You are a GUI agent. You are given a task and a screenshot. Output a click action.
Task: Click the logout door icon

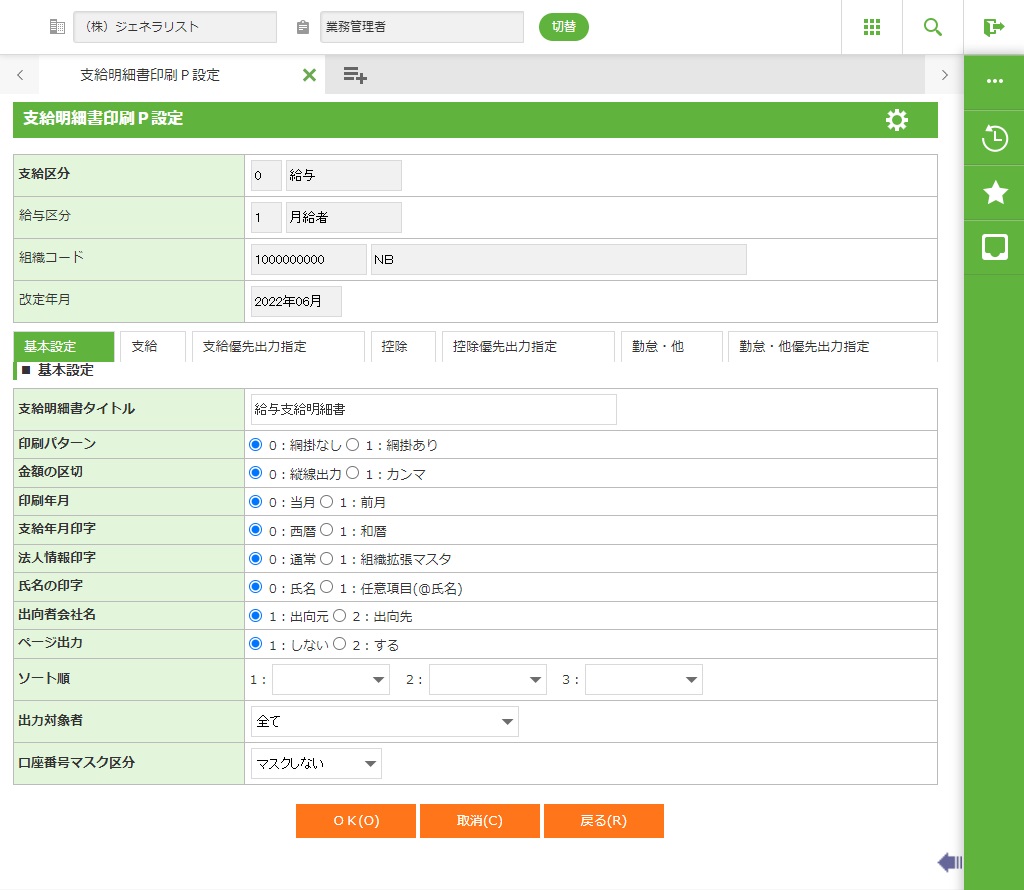[x=993, y=27]
